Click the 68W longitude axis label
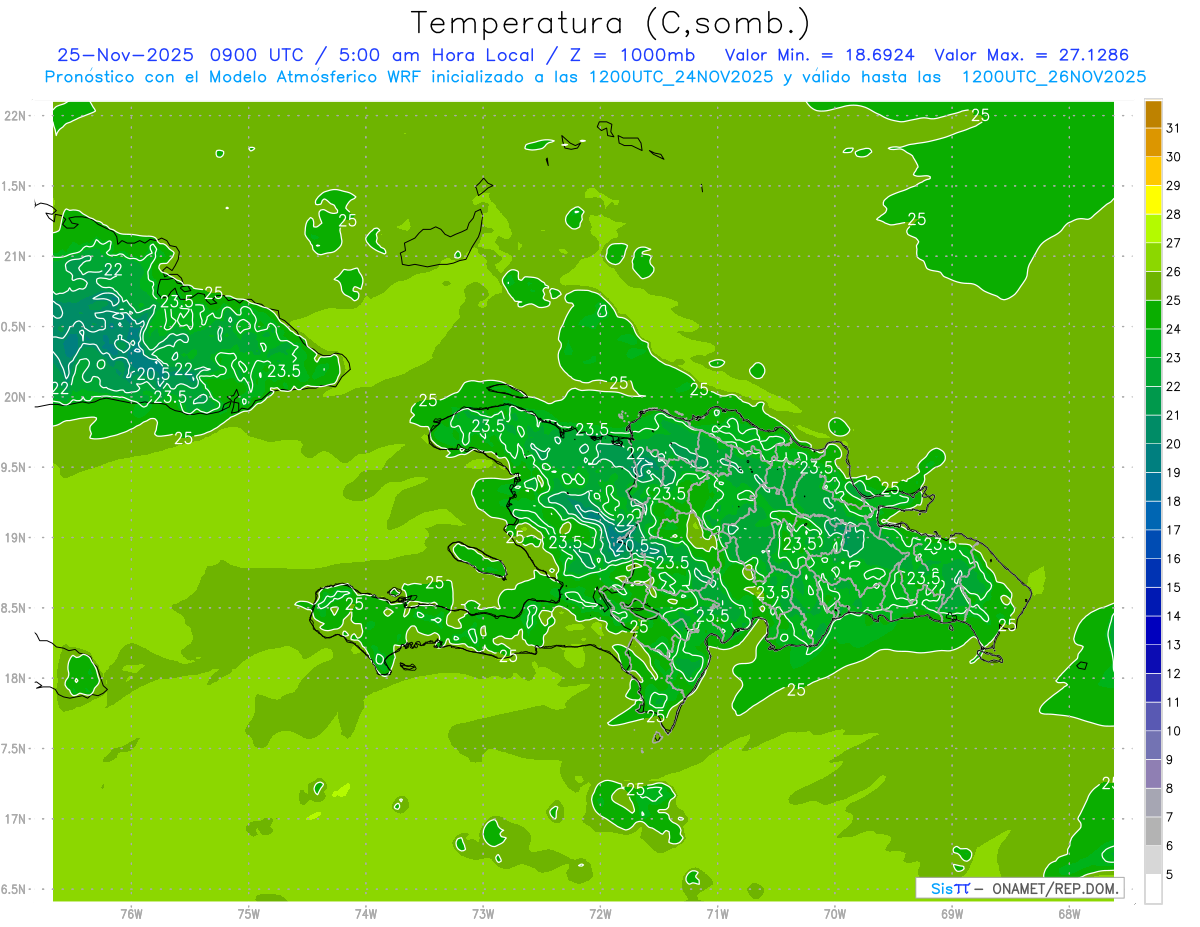1200x927 pixels. (1069, 913)
